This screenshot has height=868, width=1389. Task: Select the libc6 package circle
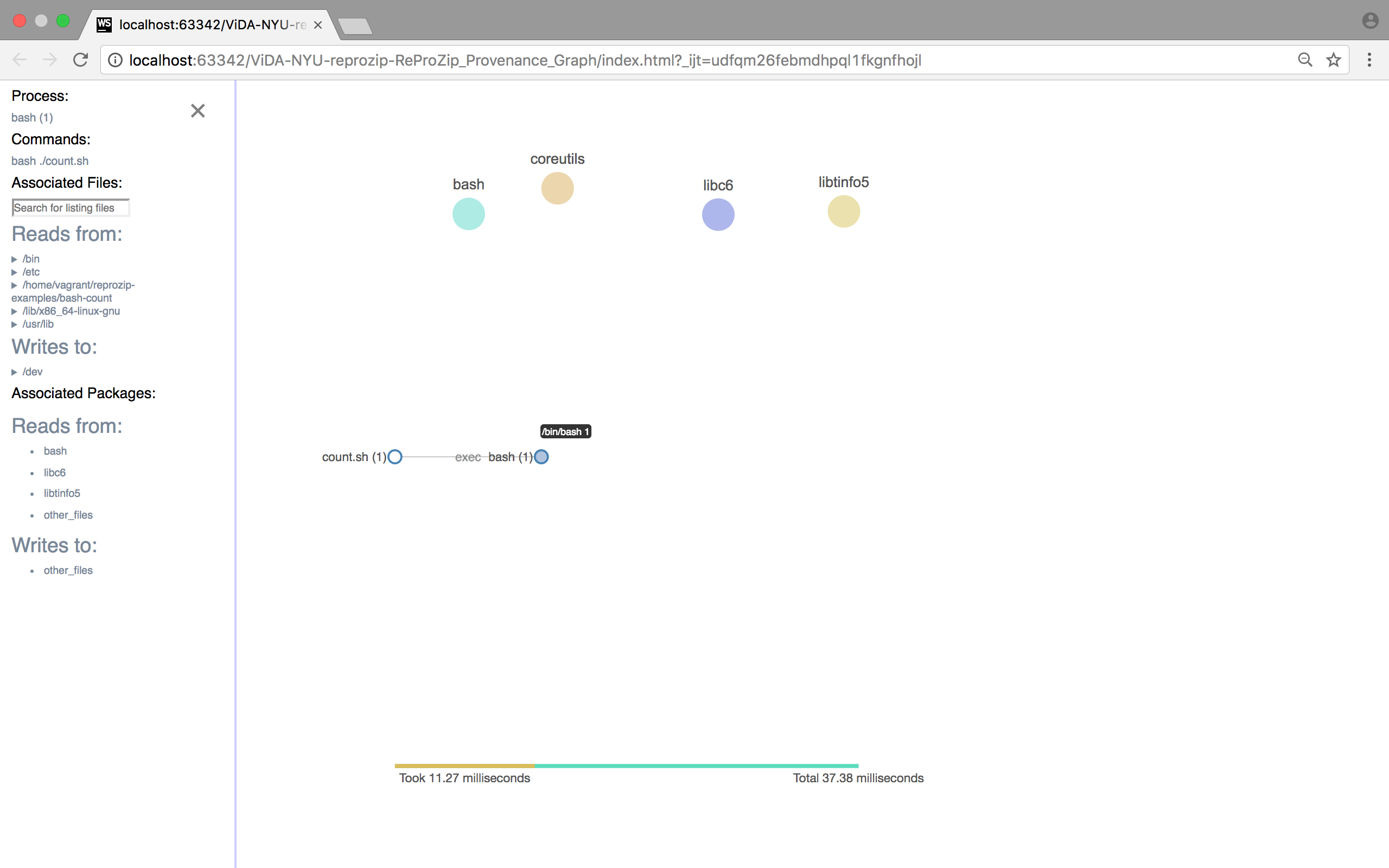[717, 214]
